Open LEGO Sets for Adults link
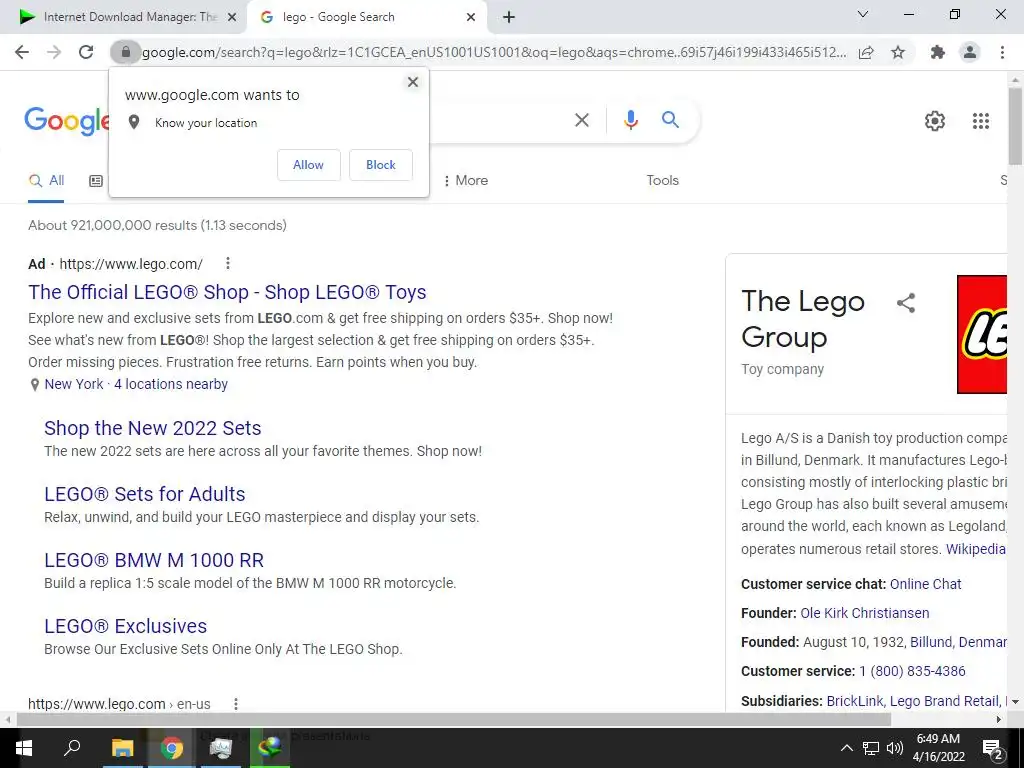The height and width of the screenshot is (768, 1024). coord(145,494)
